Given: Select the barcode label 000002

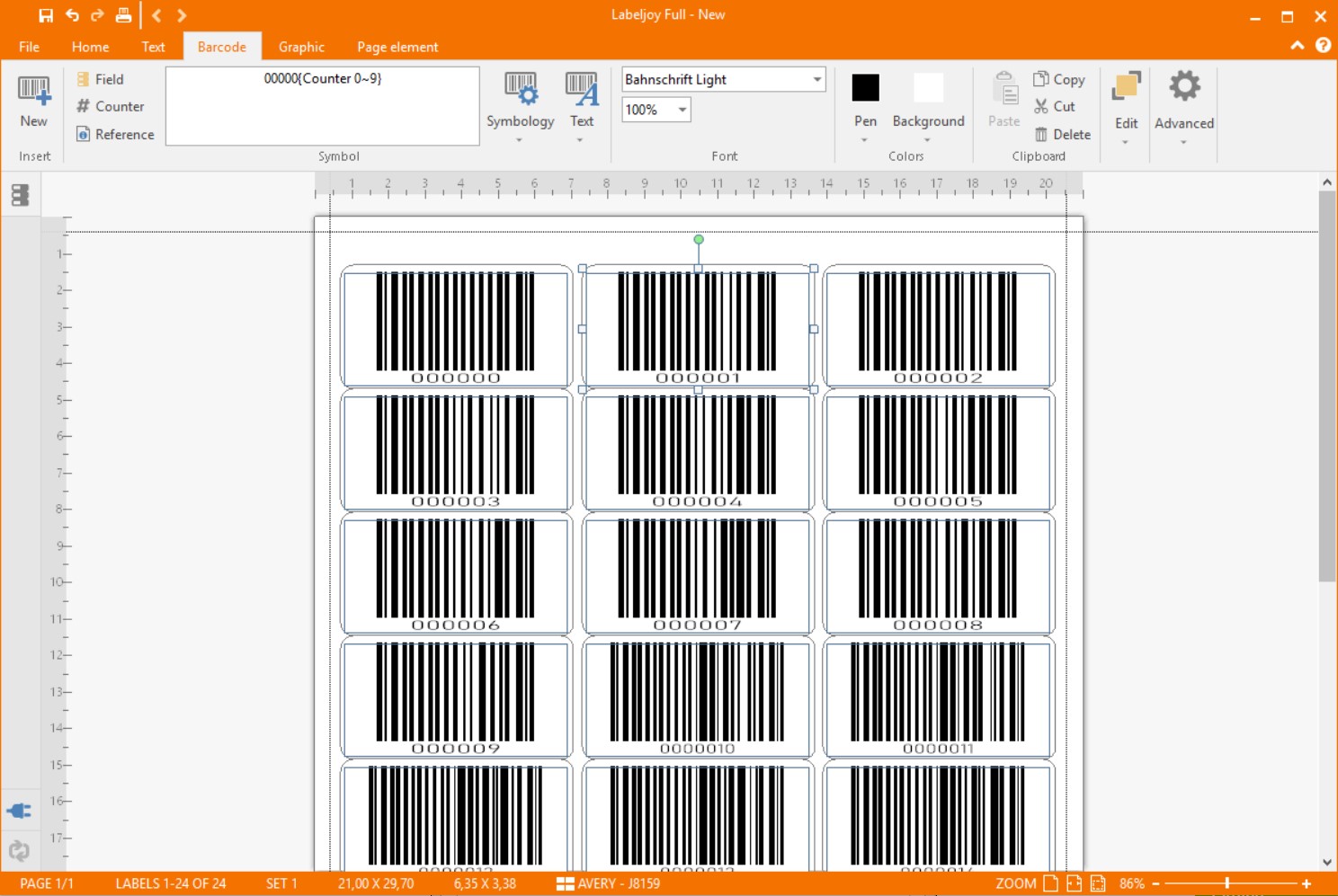Looking at the screenshot, I should point(939,326).
